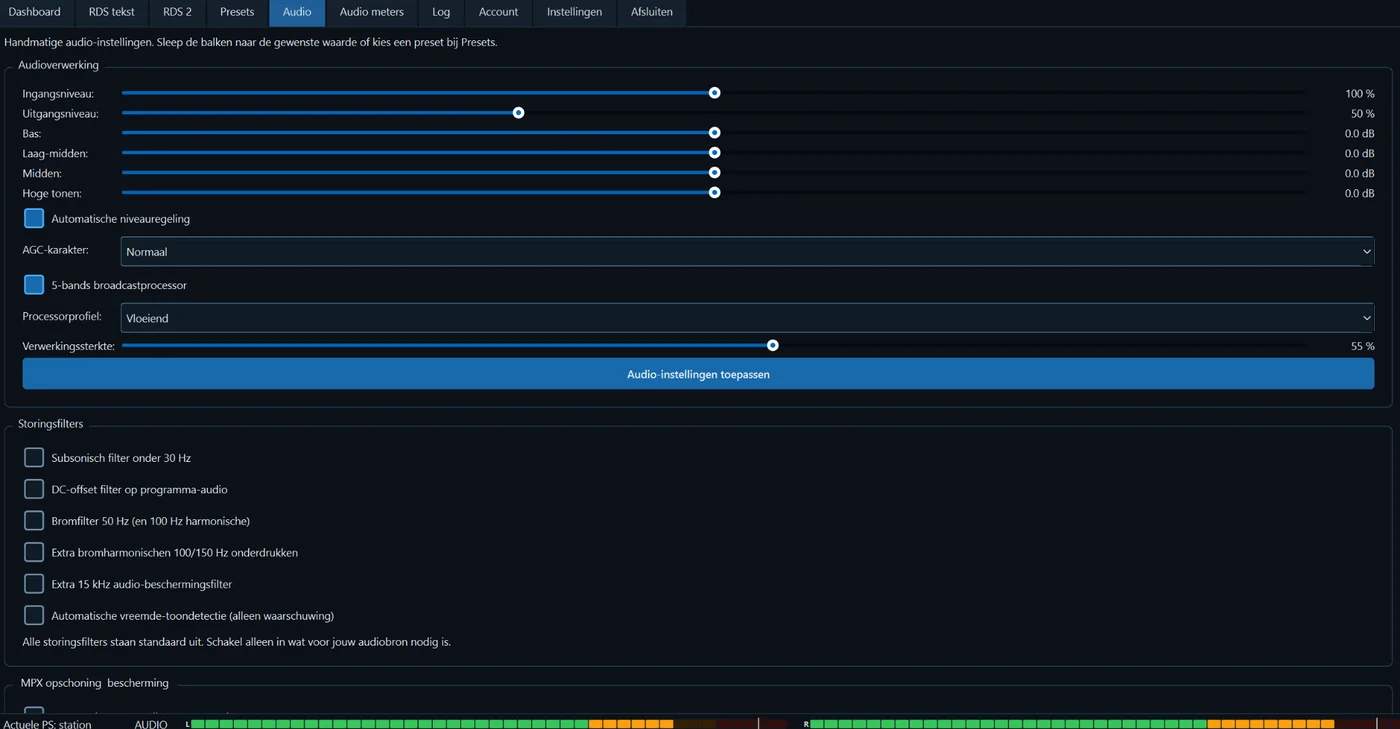This screenshot has height=729, width=1400.
Task: Click the Hoge tonen slider handle
Action: click(x=714, y=193)
